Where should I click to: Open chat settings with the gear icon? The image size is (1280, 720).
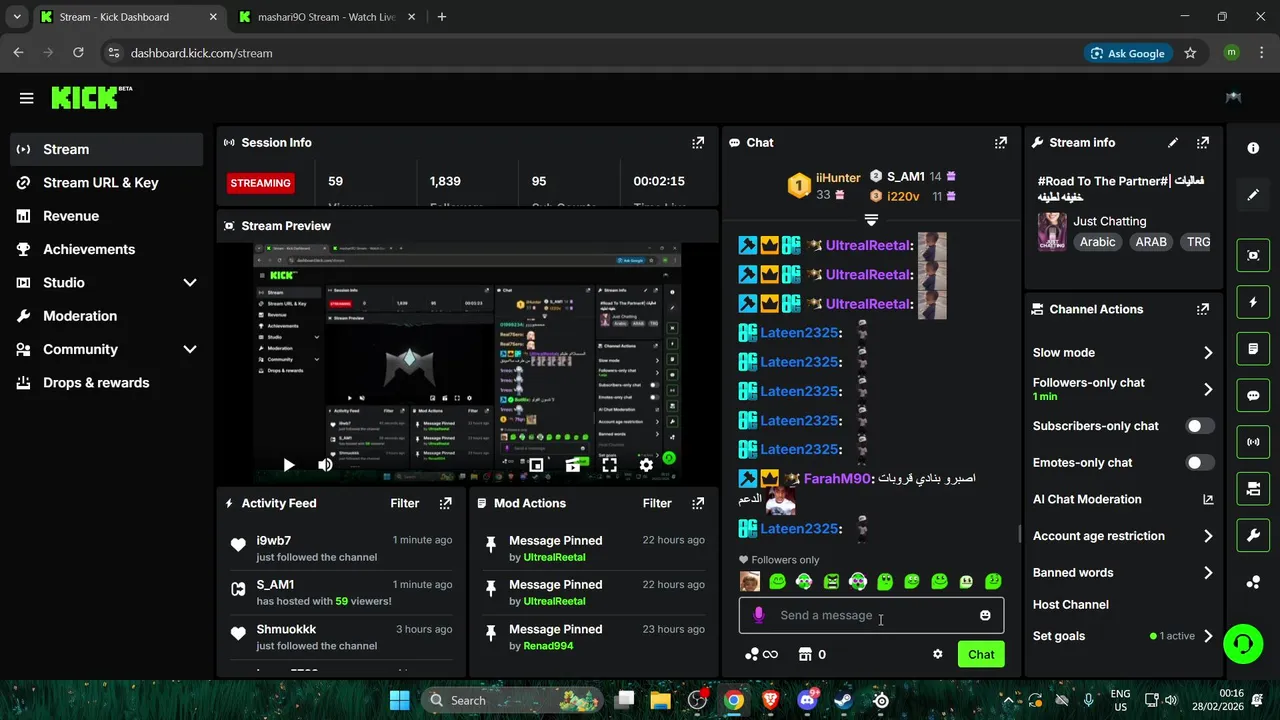(x=938, y=655)
